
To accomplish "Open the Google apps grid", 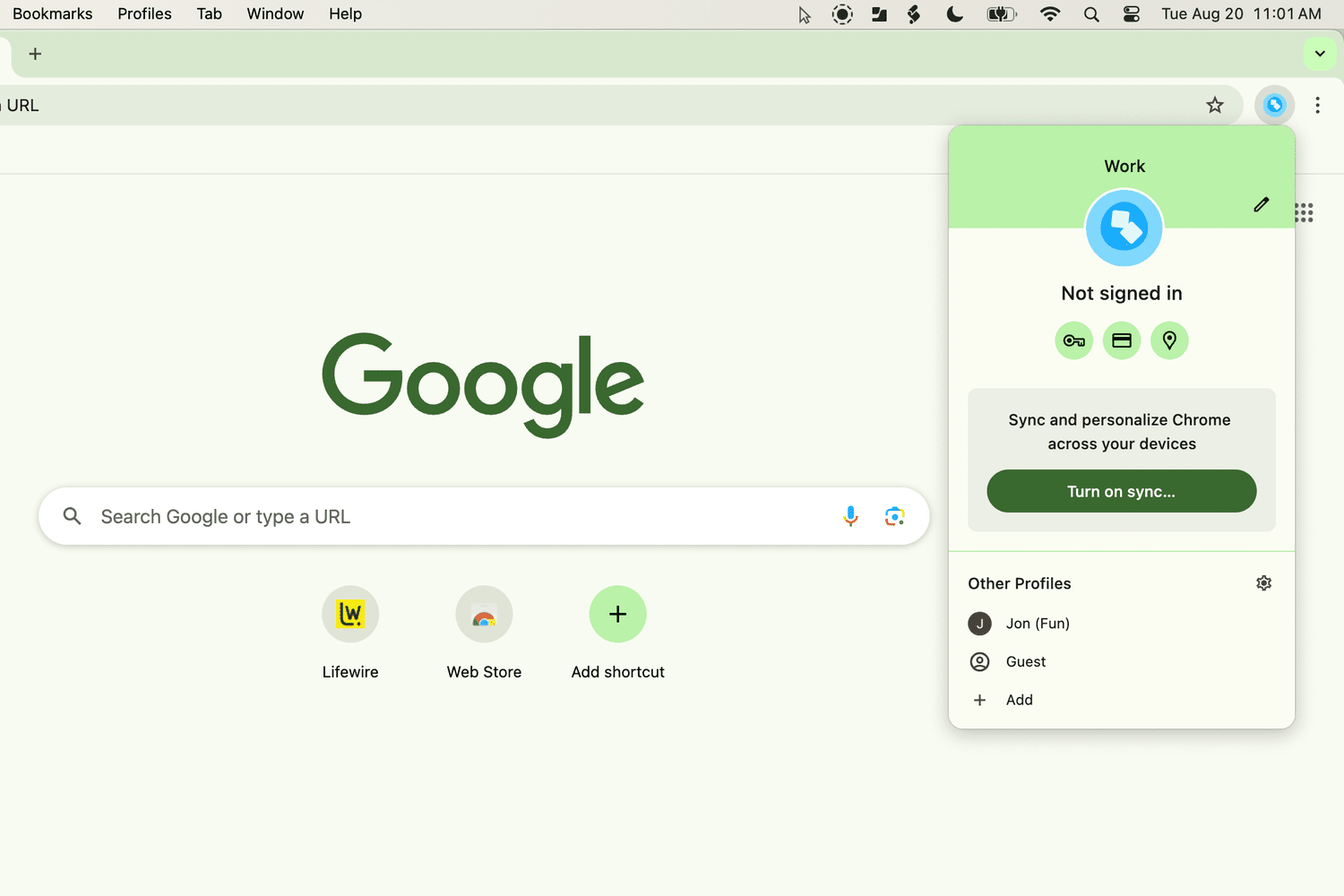I will 1305,213.
